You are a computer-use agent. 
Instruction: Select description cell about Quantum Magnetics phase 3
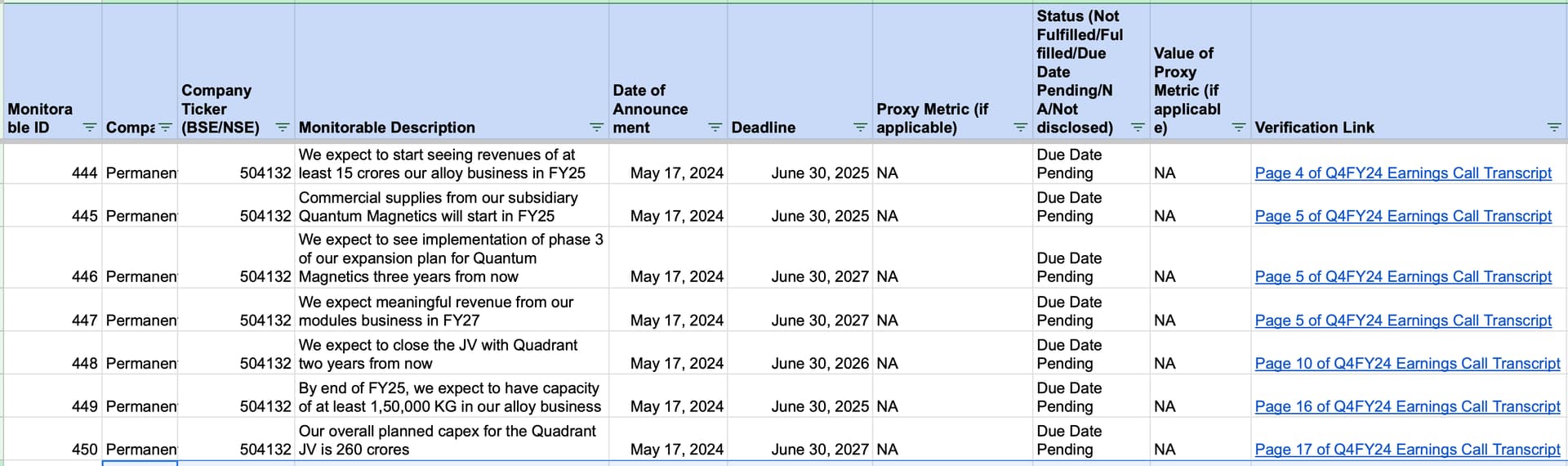click(x=451, y=258)
